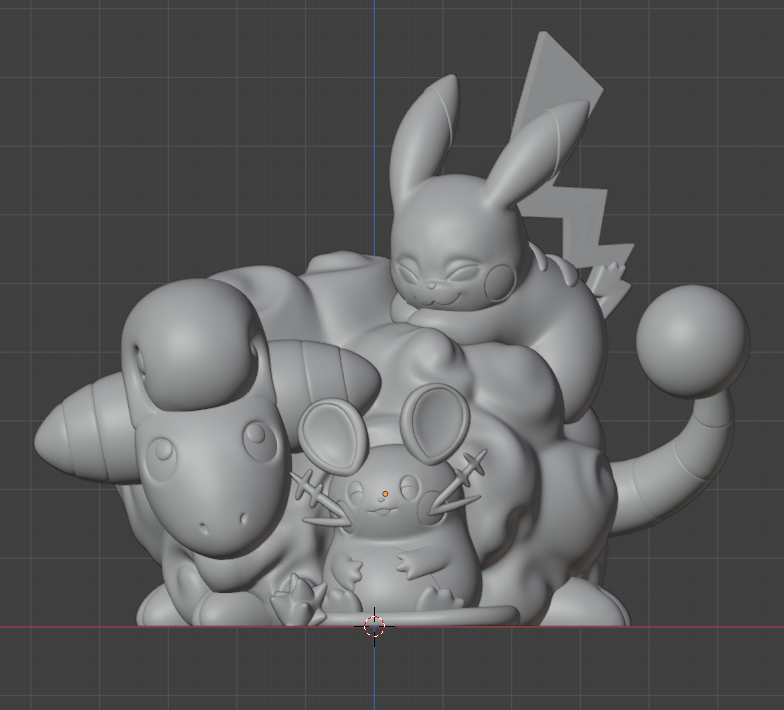Click the 3D cursor crosshair at the world origin
This screenshot has width=784, height=710.
click(374, 626)
